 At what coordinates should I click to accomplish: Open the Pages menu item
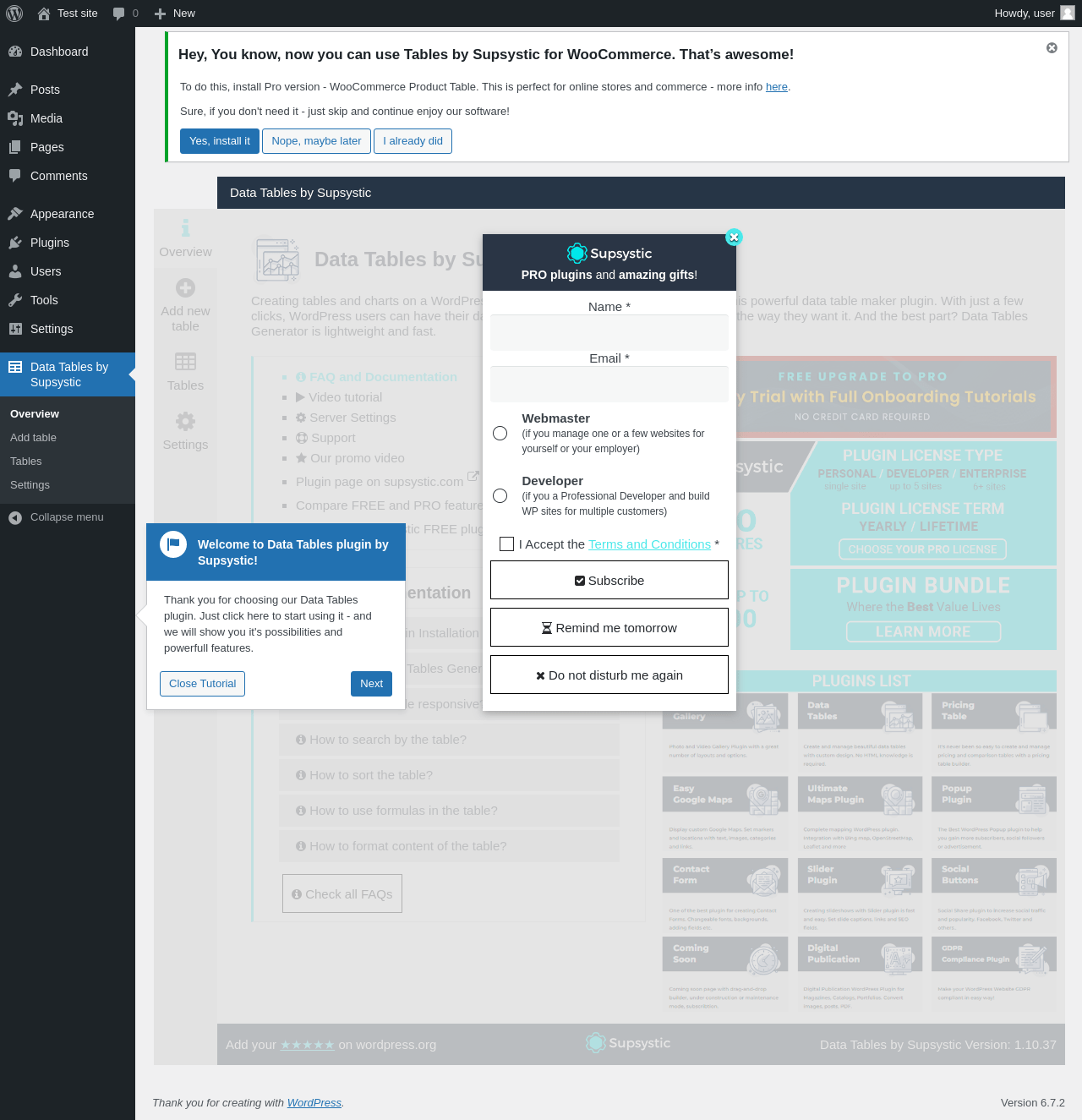[x=68, y=147]
